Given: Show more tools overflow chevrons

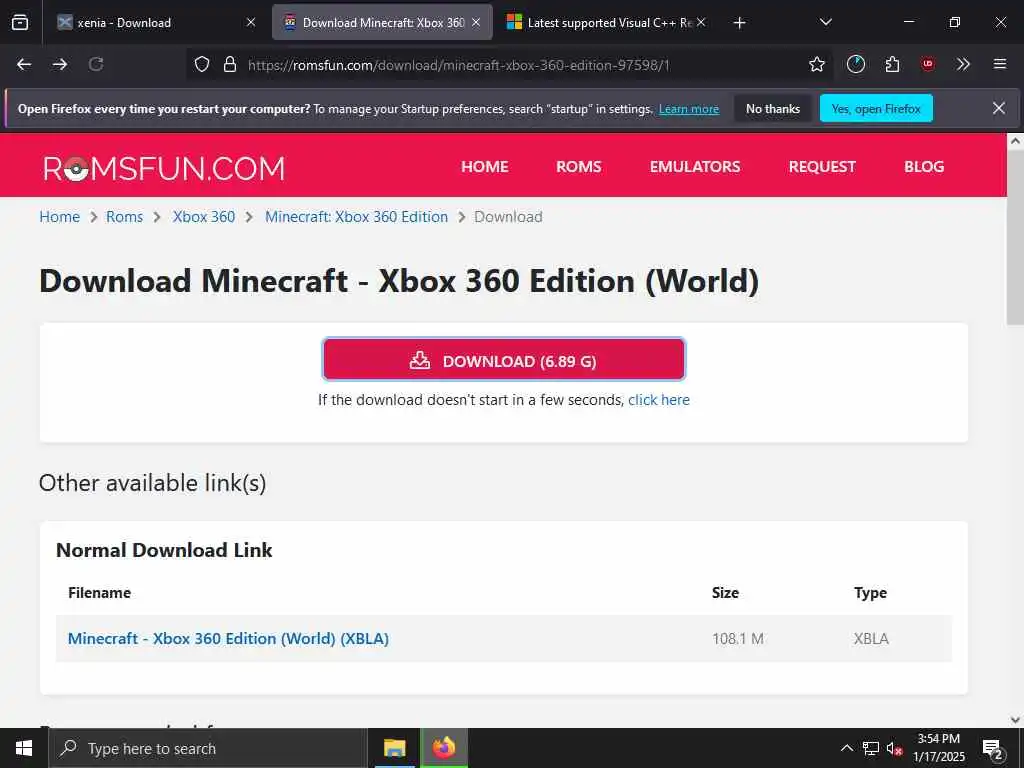Looking at the screenshot, I should click(963, 64).
